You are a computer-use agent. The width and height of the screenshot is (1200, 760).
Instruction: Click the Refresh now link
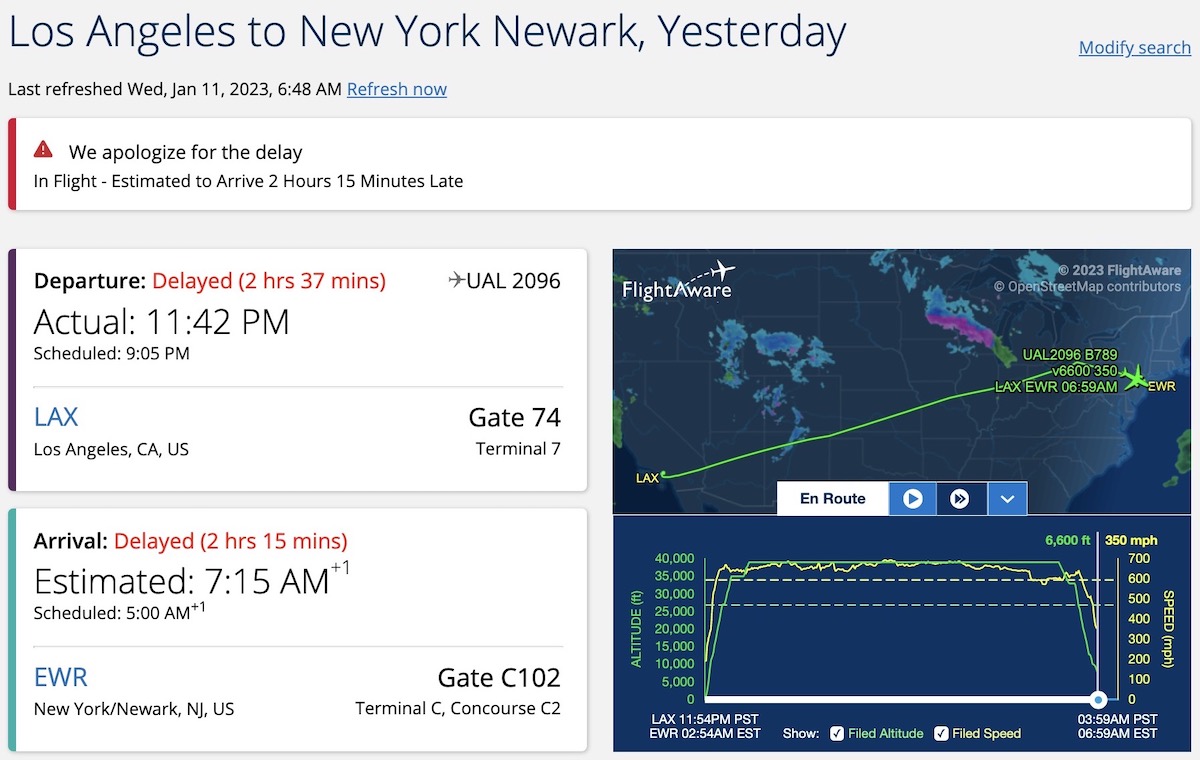(x=397, y=89)
